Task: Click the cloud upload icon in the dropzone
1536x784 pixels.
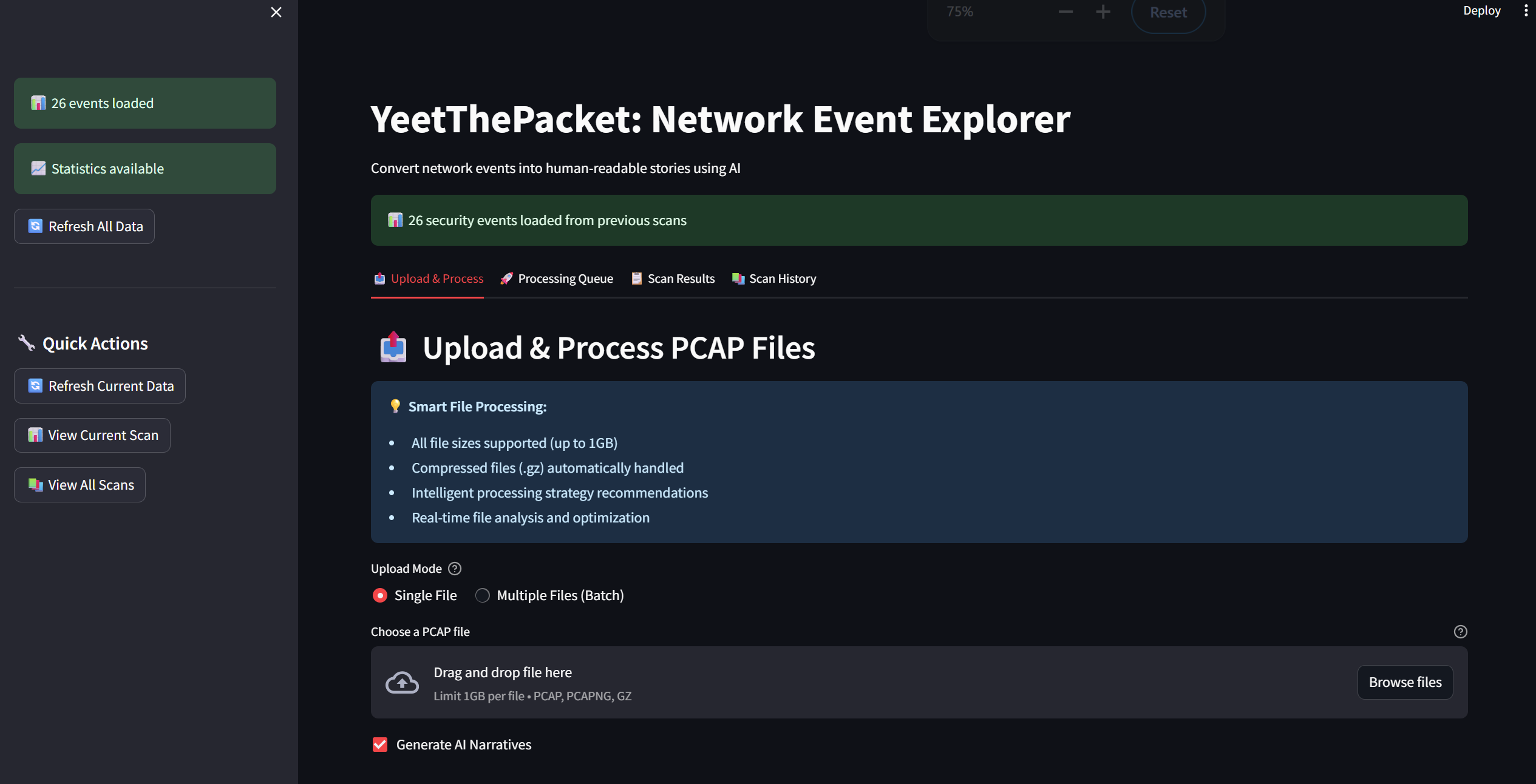Action: [402, 683]
